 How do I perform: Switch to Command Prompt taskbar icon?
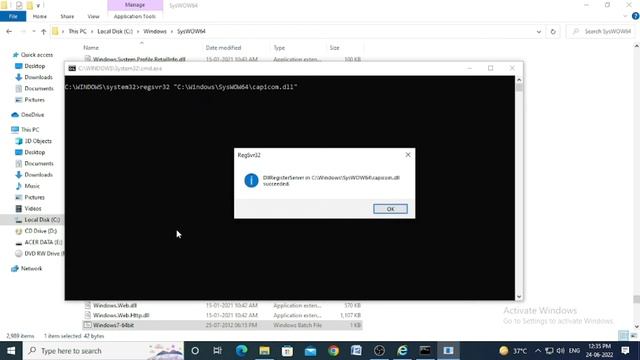425,351
